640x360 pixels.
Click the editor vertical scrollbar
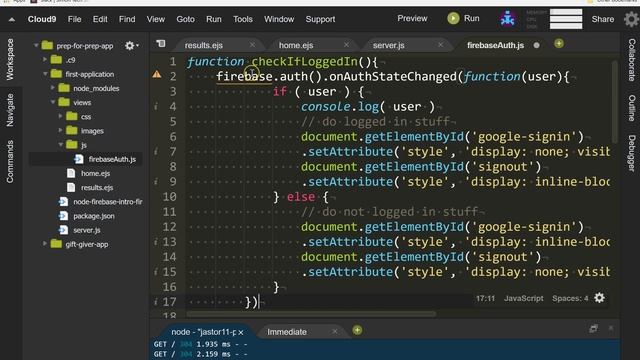tap(615, 102)
